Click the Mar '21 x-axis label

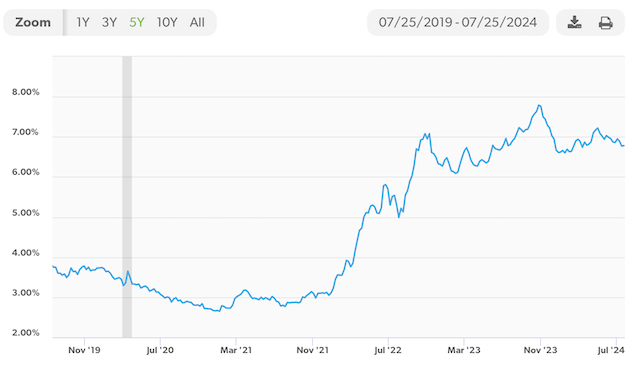click(236, 350)
